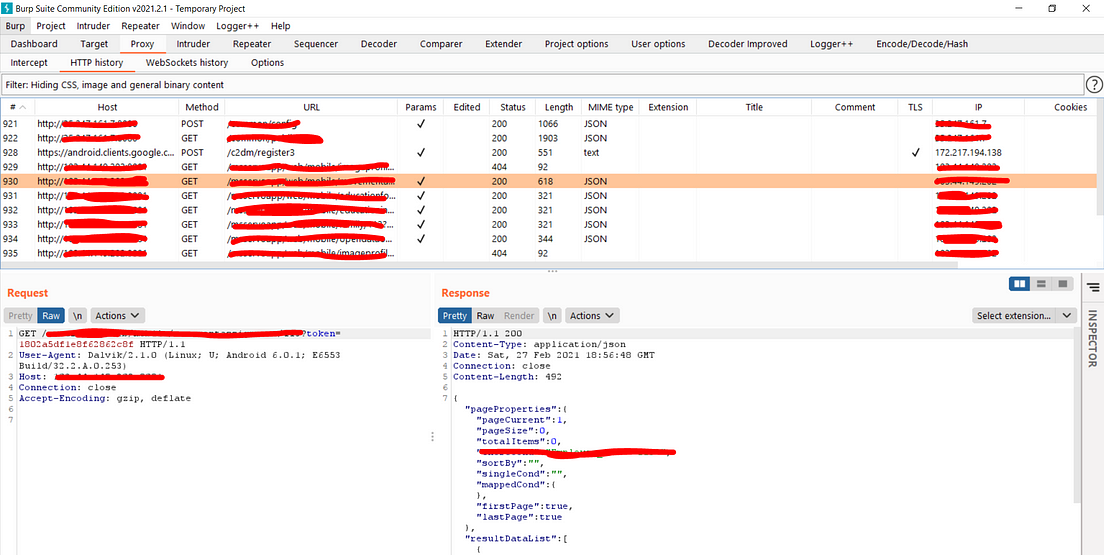Switch to the Comparer tab

point(441,44)
